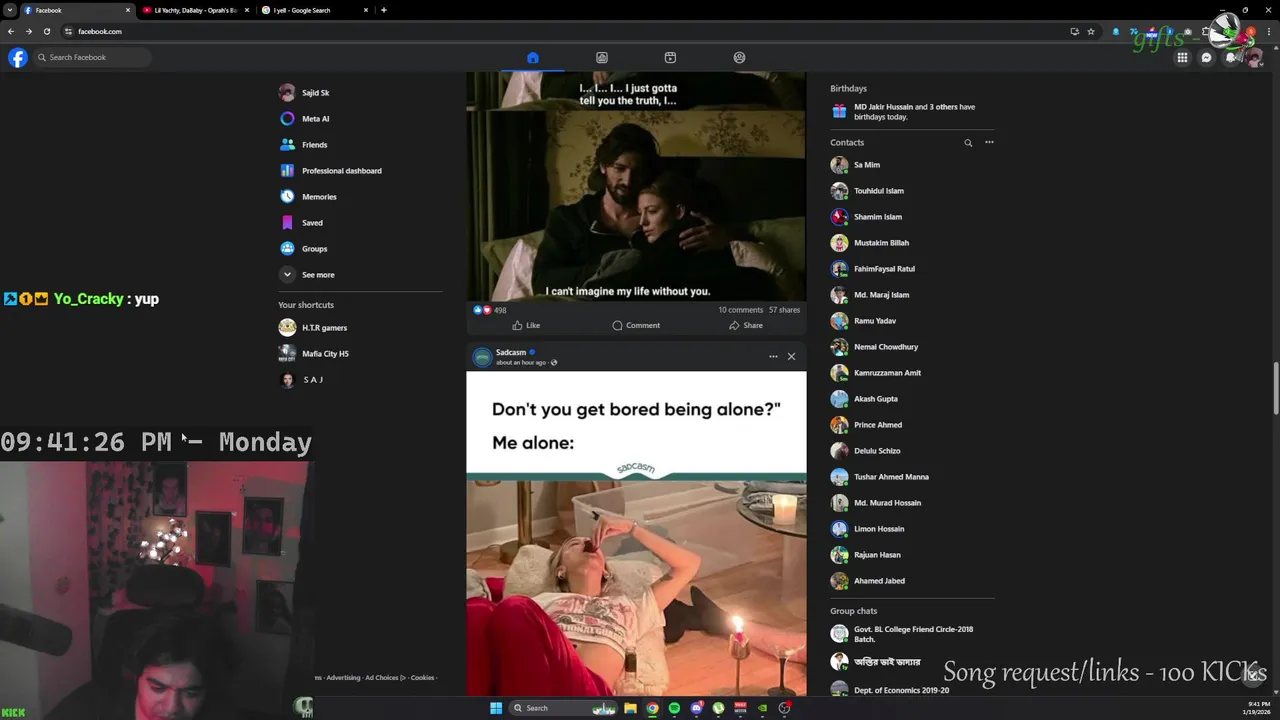Hide the Sadcasm post with the X

coord(791,356)
